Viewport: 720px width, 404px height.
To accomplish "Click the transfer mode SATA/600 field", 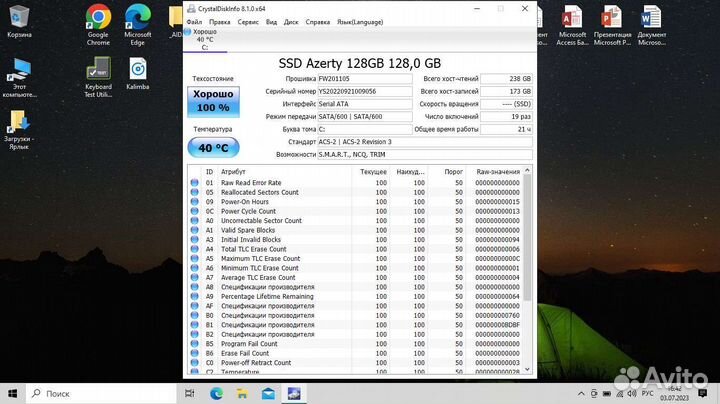I will (365, 117).
